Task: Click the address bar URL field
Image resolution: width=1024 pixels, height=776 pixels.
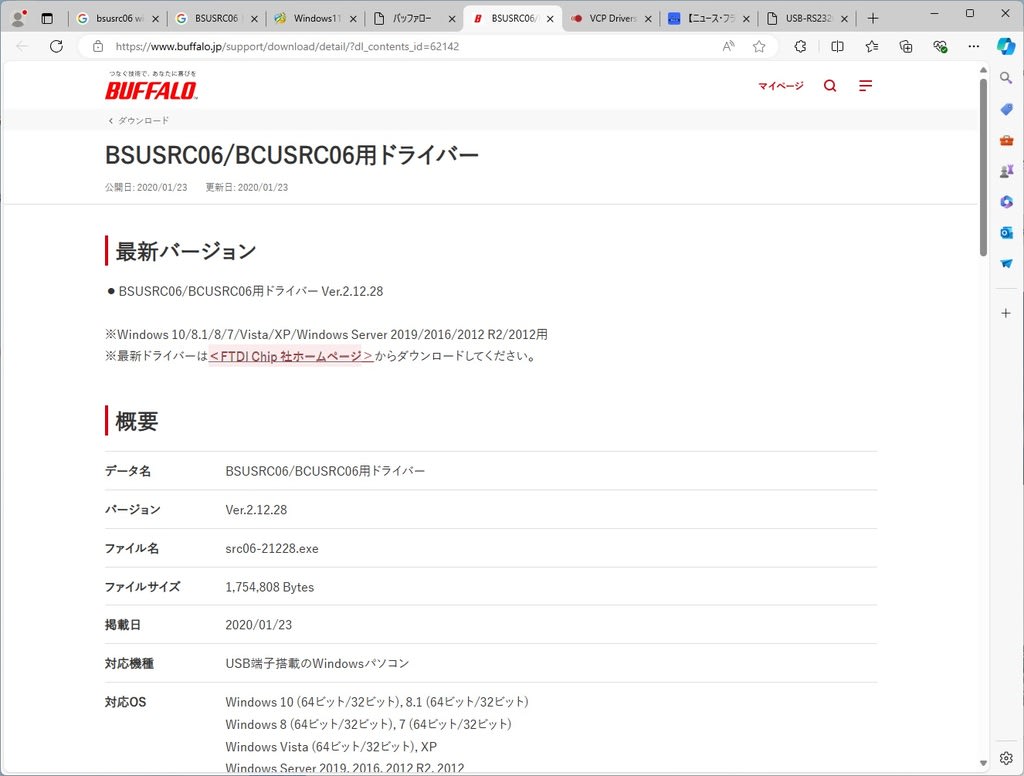Action: [411, 46]
